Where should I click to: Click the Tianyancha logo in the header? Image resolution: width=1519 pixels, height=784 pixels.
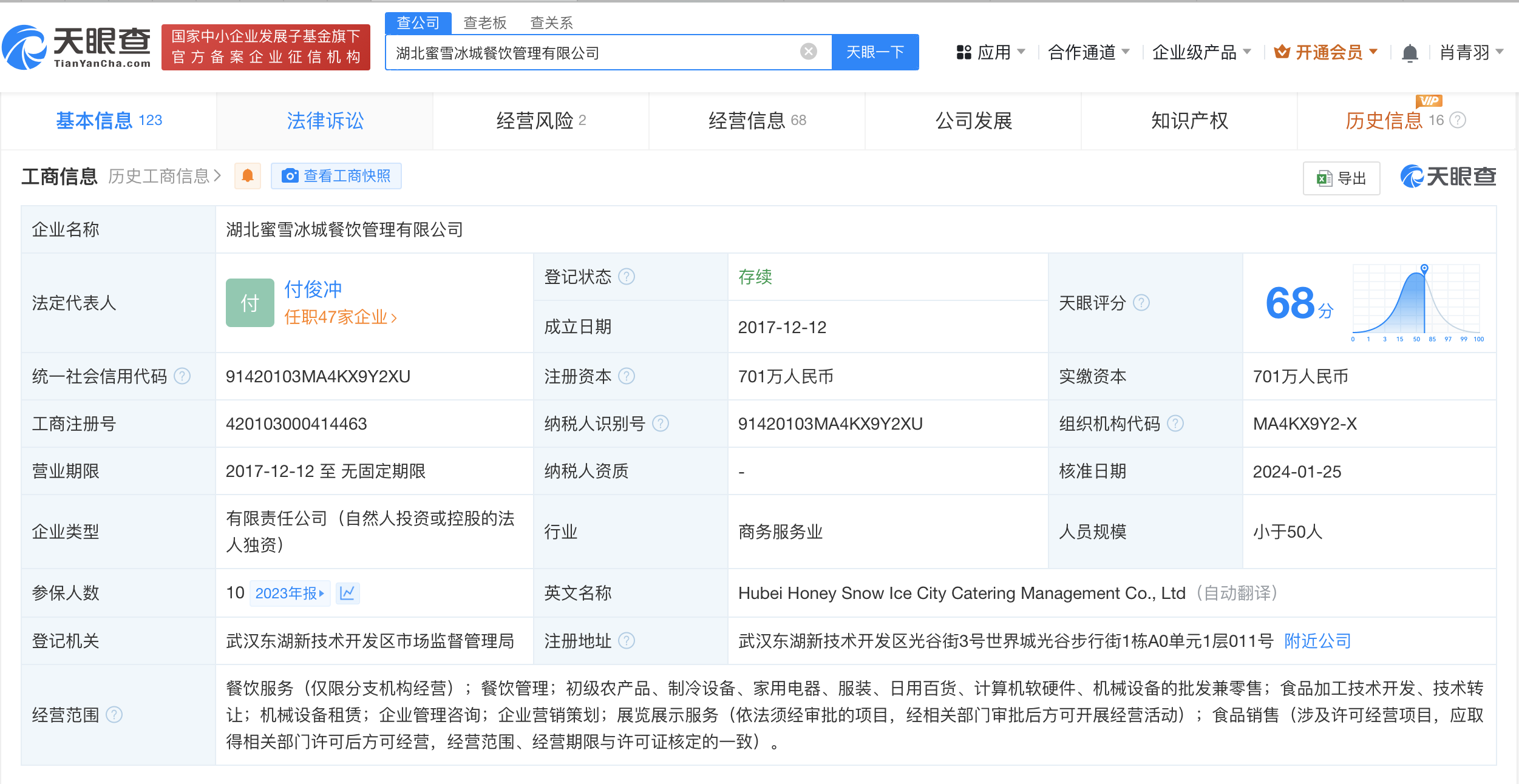point(77,47)
